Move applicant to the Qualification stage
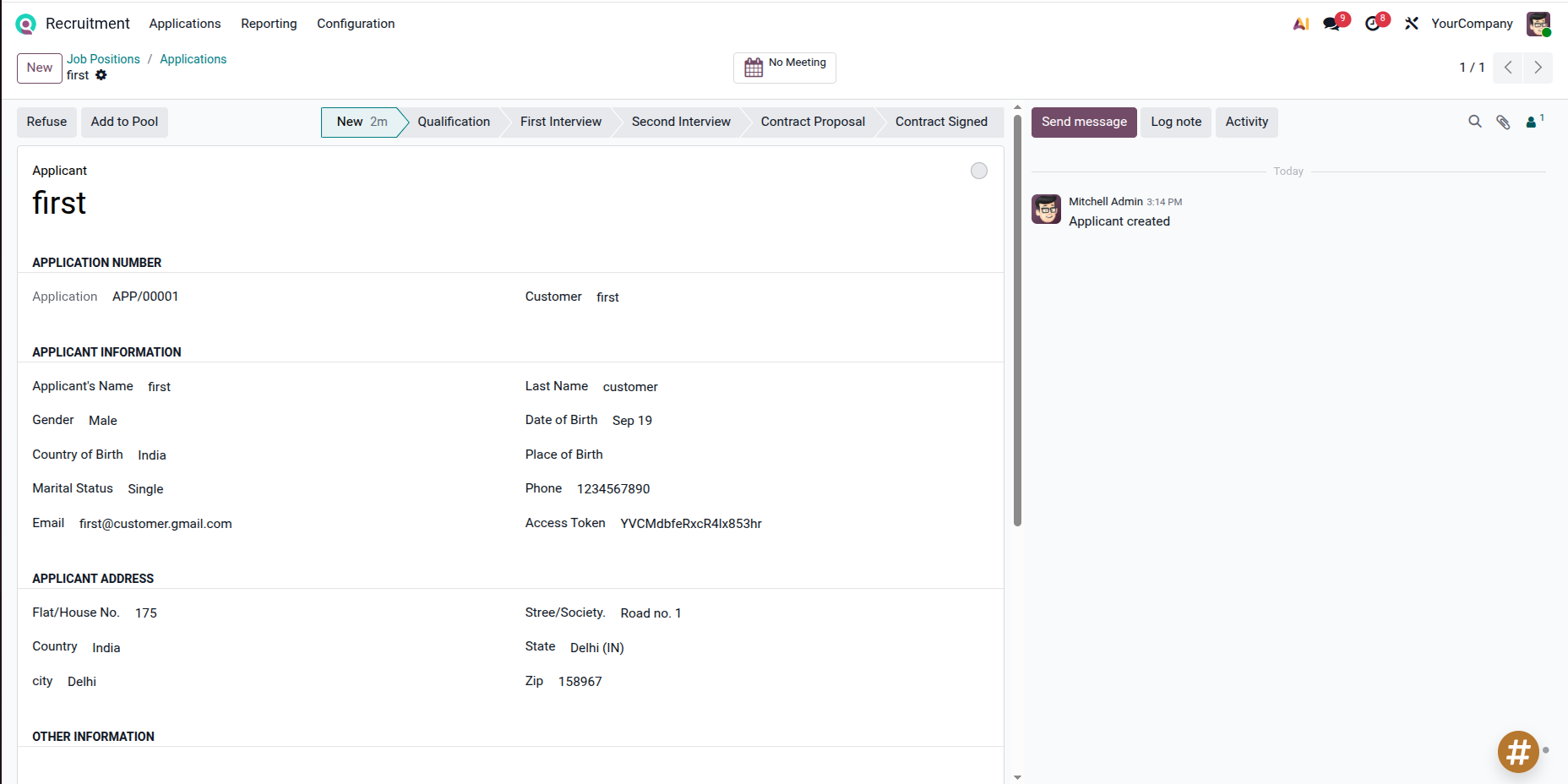The height and width of the screenshot is (784, 1568). 454,122
